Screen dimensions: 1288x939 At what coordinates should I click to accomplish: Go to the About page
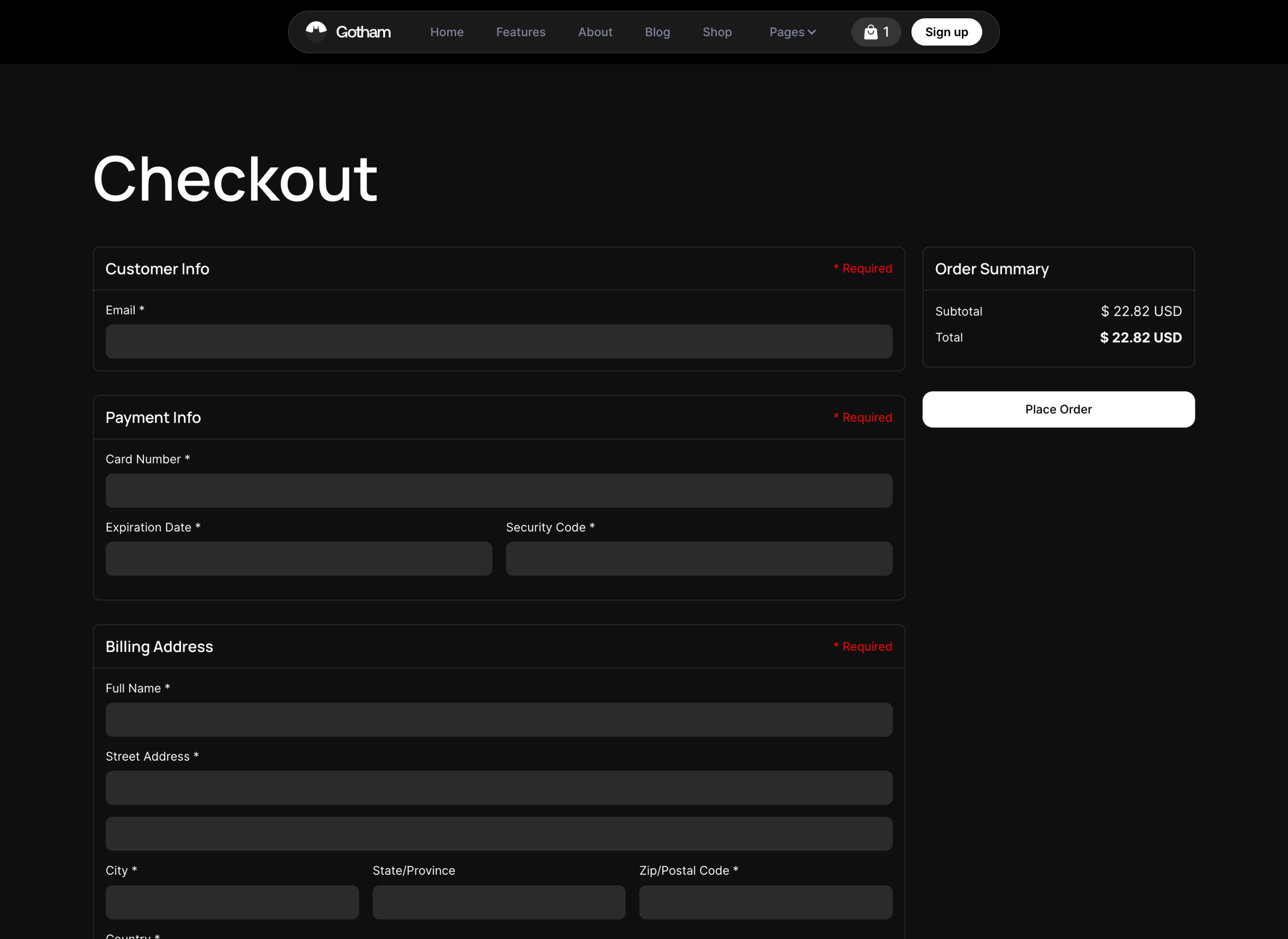tap(595, 32)
